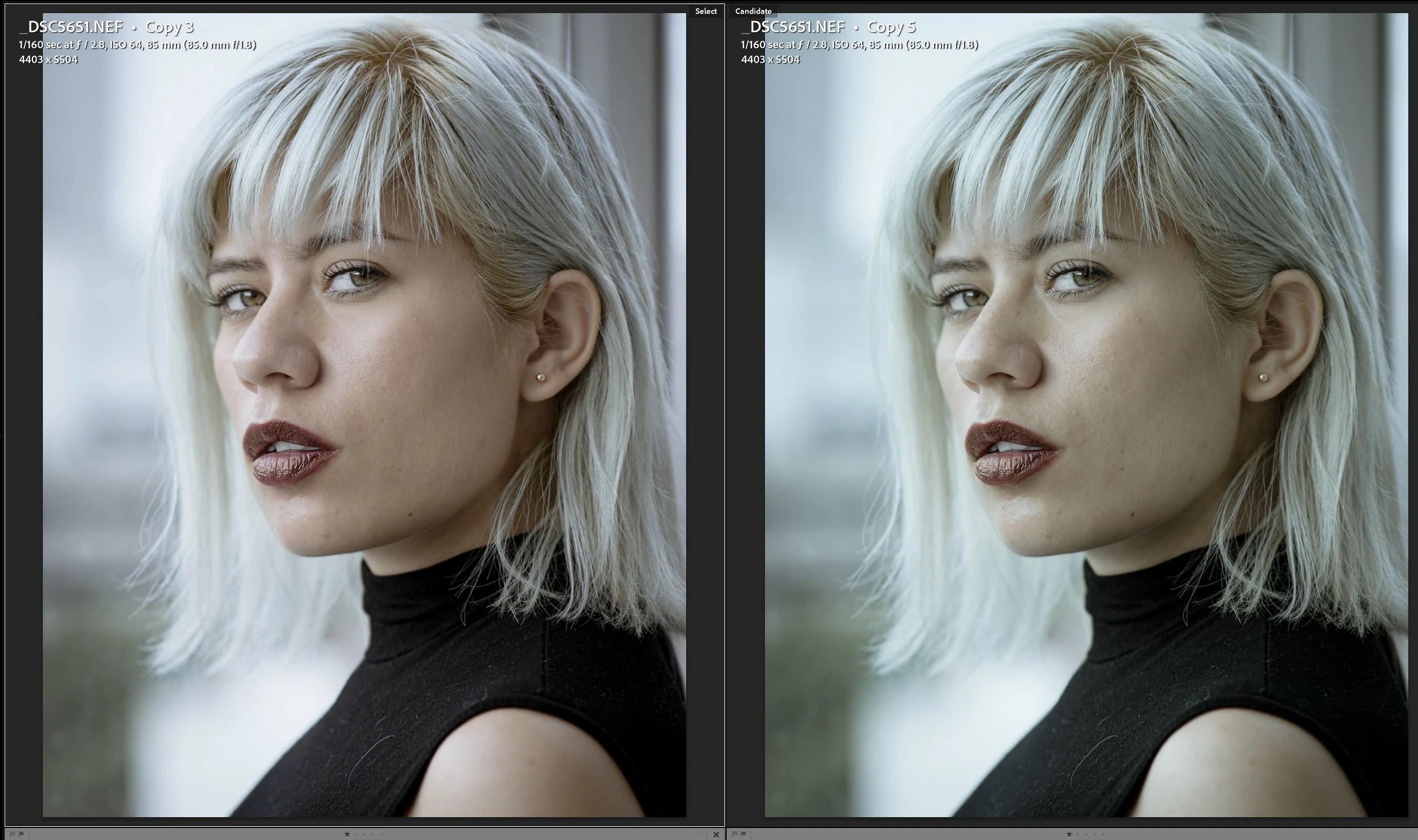
Task: Flag the Candidate photo as picked
Action: [x=735, y=834]
